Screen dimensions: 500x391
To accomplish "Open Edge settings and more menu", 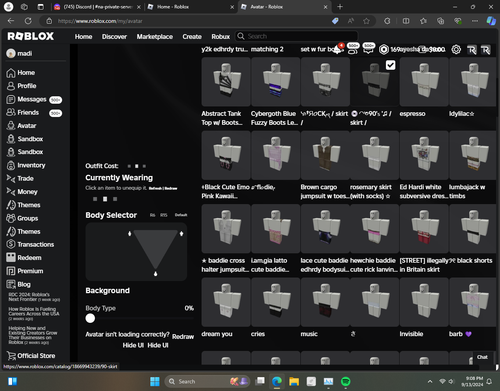I will pyautogui.click(x=475, y=21).
